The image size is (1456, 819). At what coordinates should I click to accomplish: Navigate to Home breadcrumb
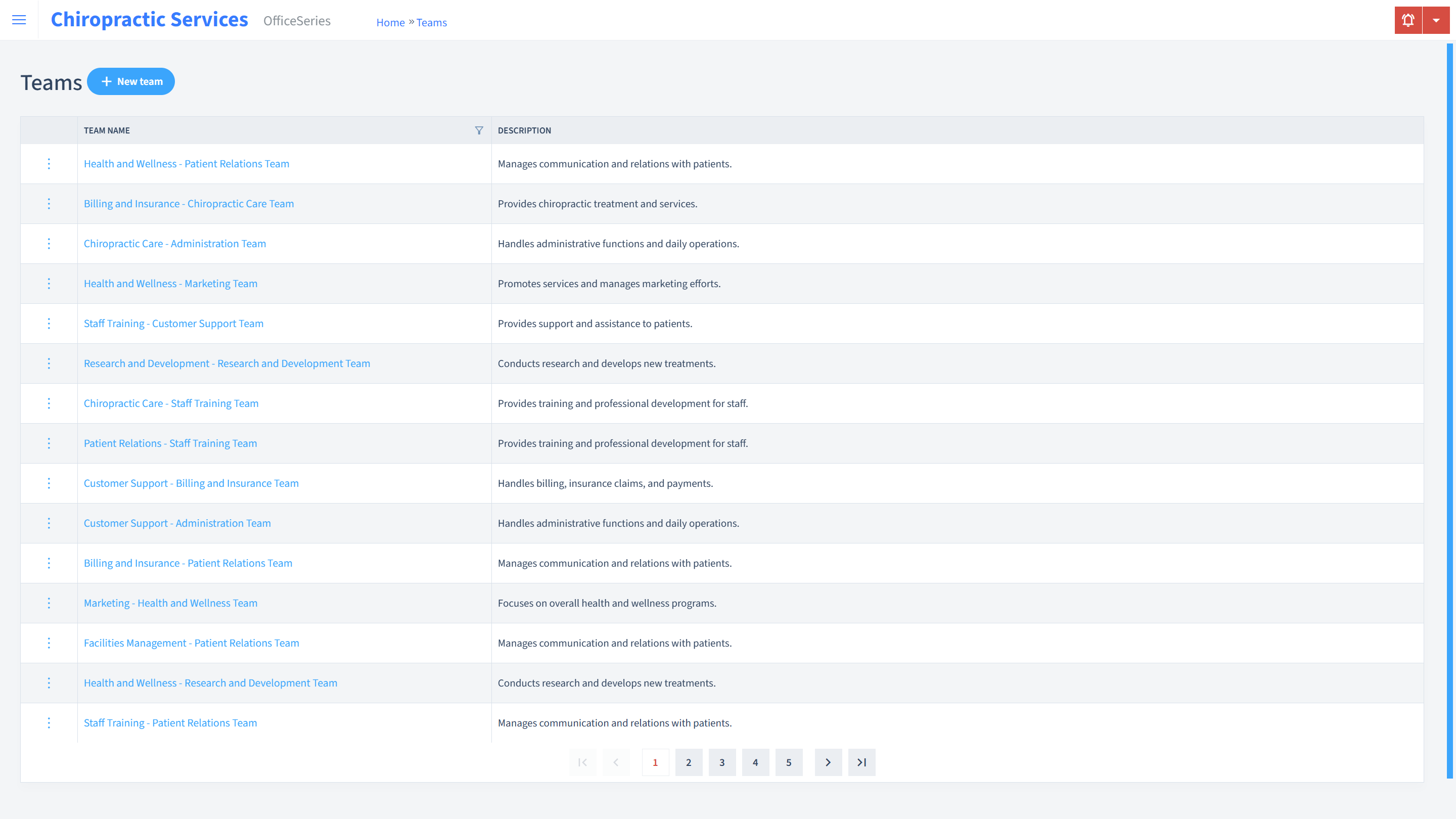(390, 22)
